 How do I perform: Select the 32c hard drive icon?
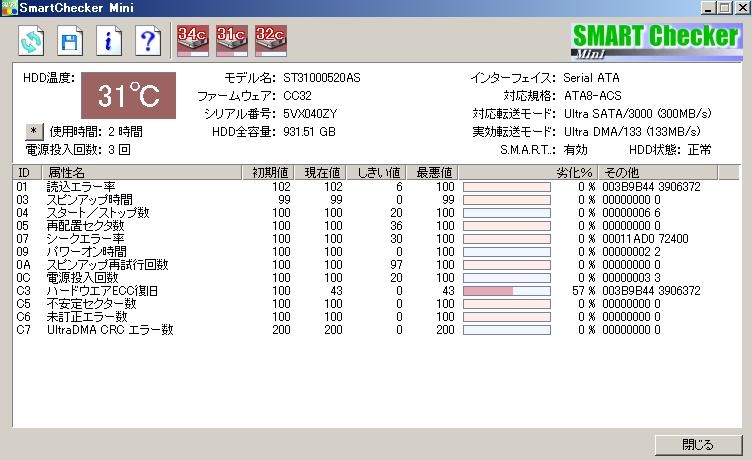[x=270, y=41]
